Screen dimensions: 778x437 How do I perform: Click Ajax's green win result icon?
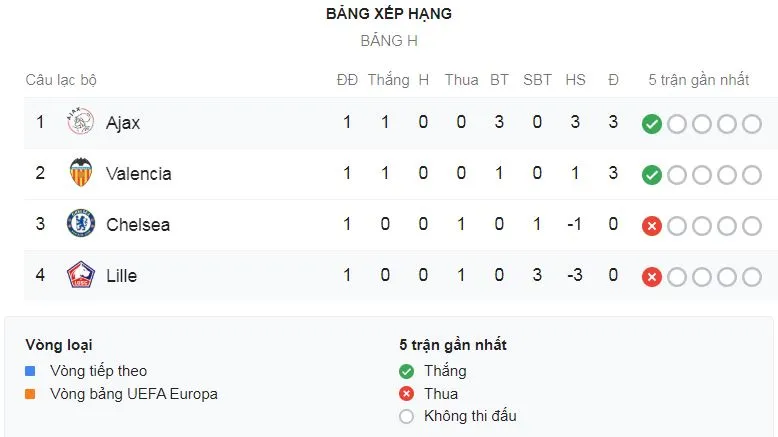coord(652,123)
